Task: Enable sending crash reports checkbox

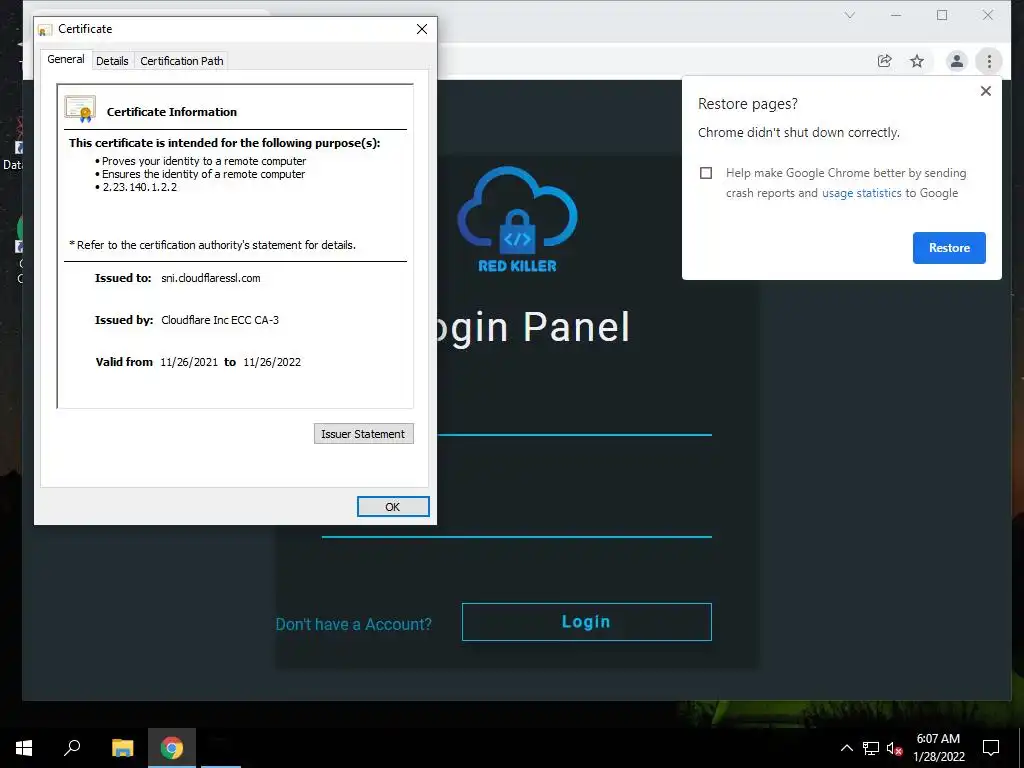Action: coord(706,173)
